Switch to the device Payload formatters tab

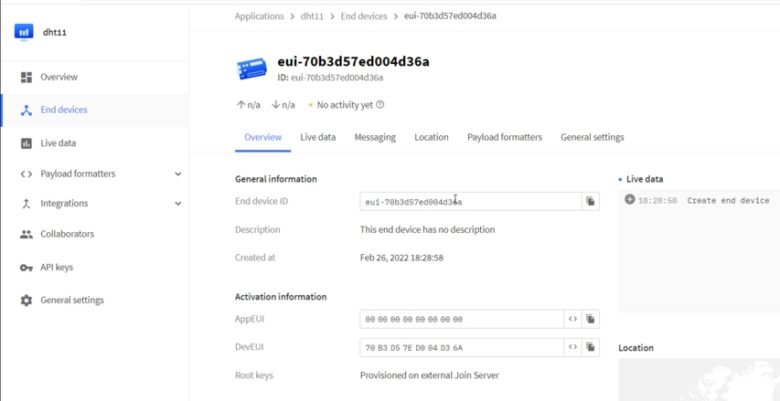tap(504, 137)
